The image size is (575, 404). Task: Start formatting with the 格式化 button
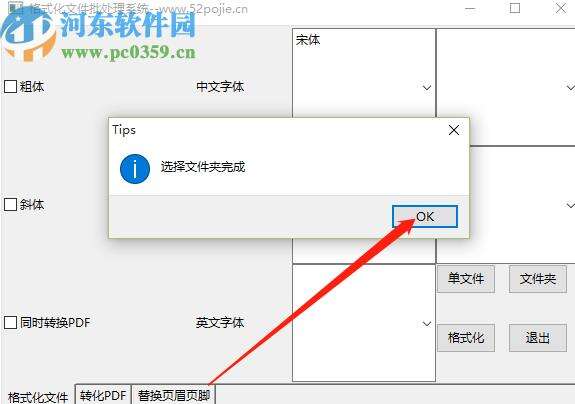click(x=466, y=338)
